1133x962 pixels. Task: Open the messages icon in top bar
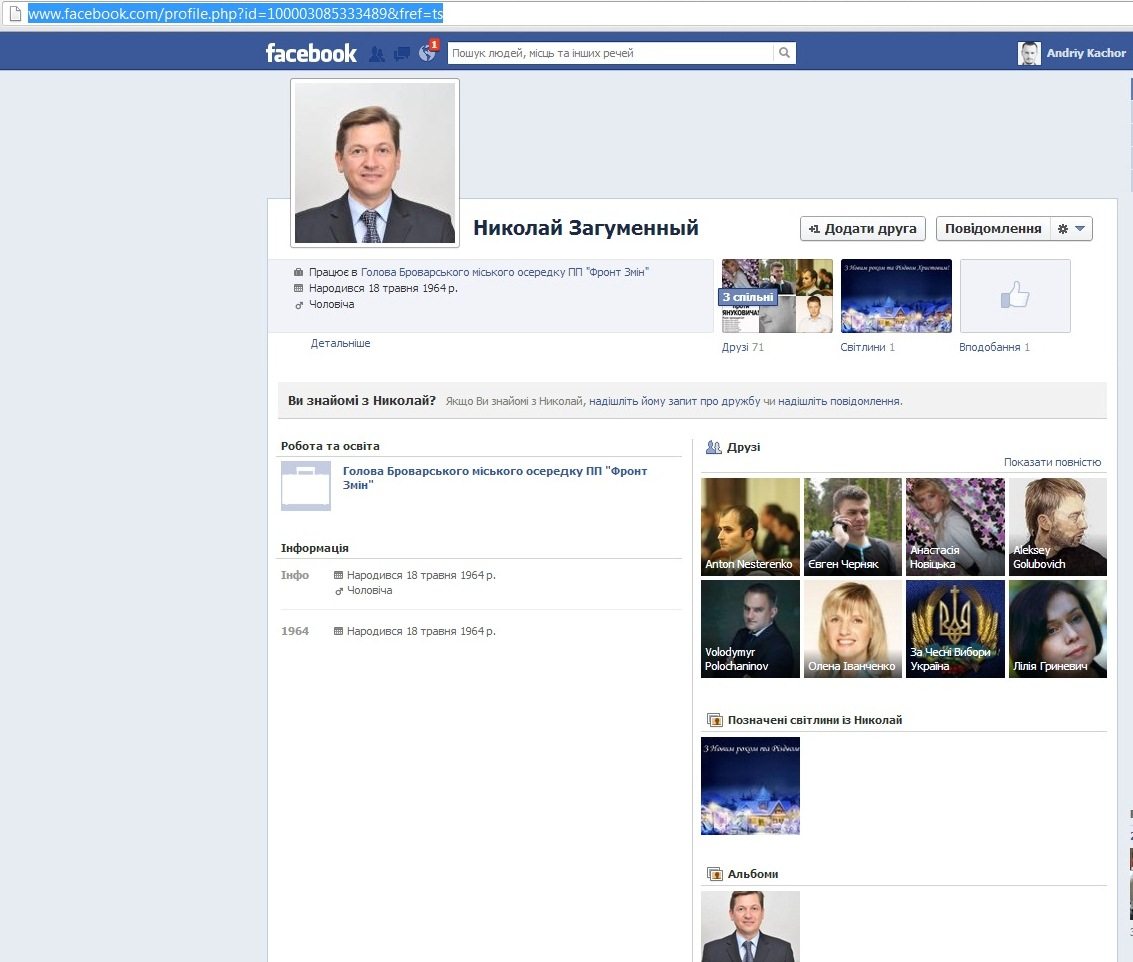[x=402, y=54]
